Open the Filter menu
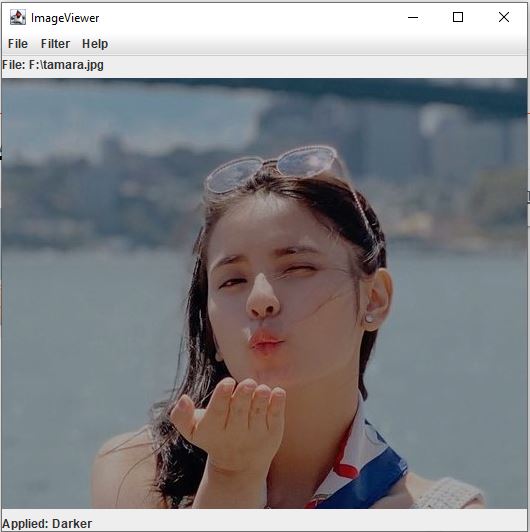The width and height of the screenshot is (530, 532). pyautogui.click(x=55, y=44)
